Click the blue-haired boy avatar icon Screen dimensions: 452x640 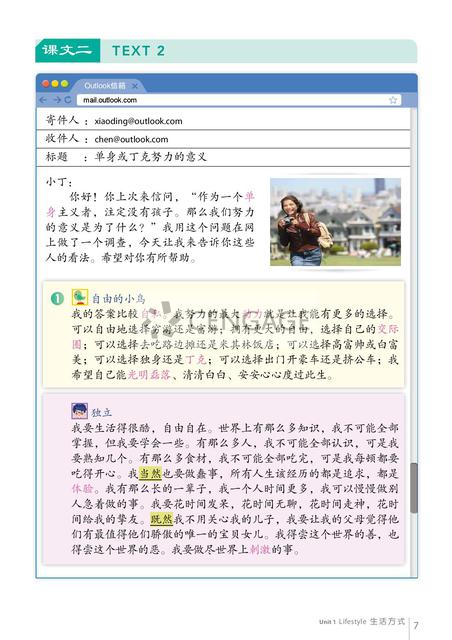click(x=79, y=411)
